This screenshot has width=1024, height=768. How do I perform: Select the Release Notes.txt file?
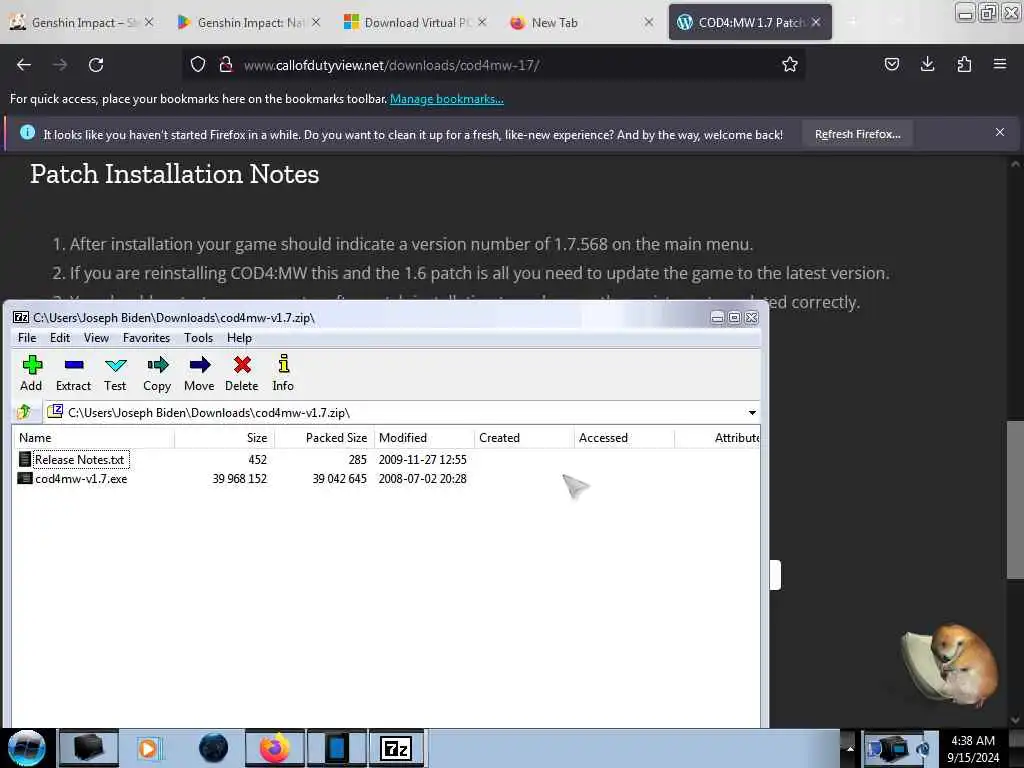79,460
